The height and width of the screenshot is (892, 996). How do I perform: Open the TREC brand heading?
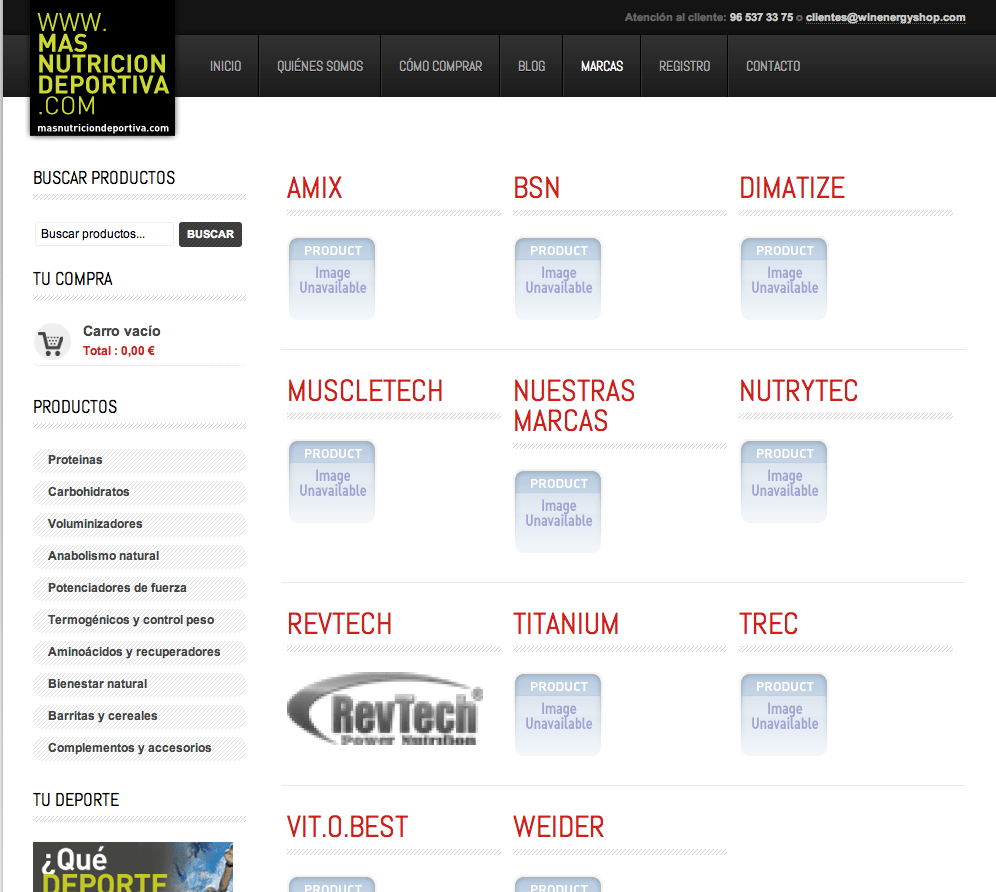click(x=769, y=625)
